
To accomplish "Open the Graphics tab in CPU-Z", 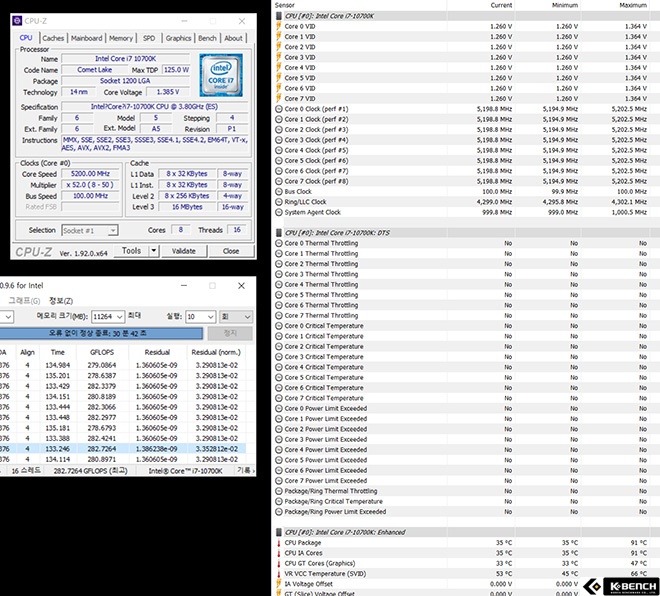I will point(178,38).
